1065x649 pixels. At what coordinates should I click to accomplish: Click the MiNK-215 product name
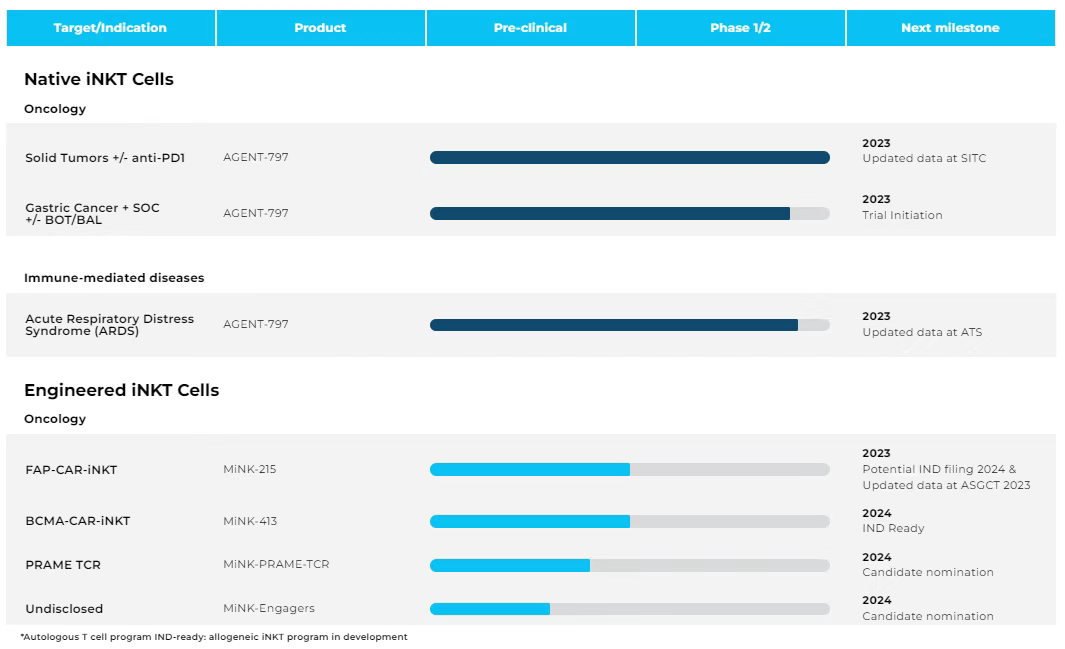pos(249,469)
